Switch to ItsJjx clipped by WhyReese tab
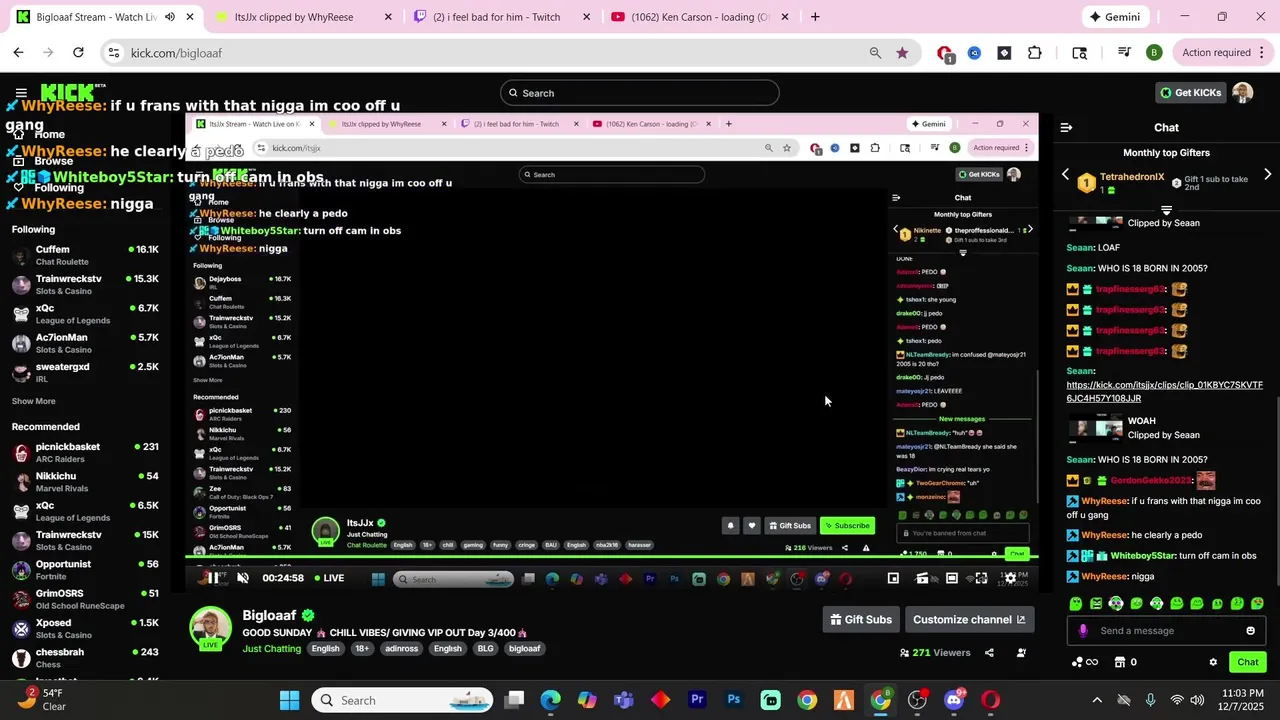 (300, 17)
